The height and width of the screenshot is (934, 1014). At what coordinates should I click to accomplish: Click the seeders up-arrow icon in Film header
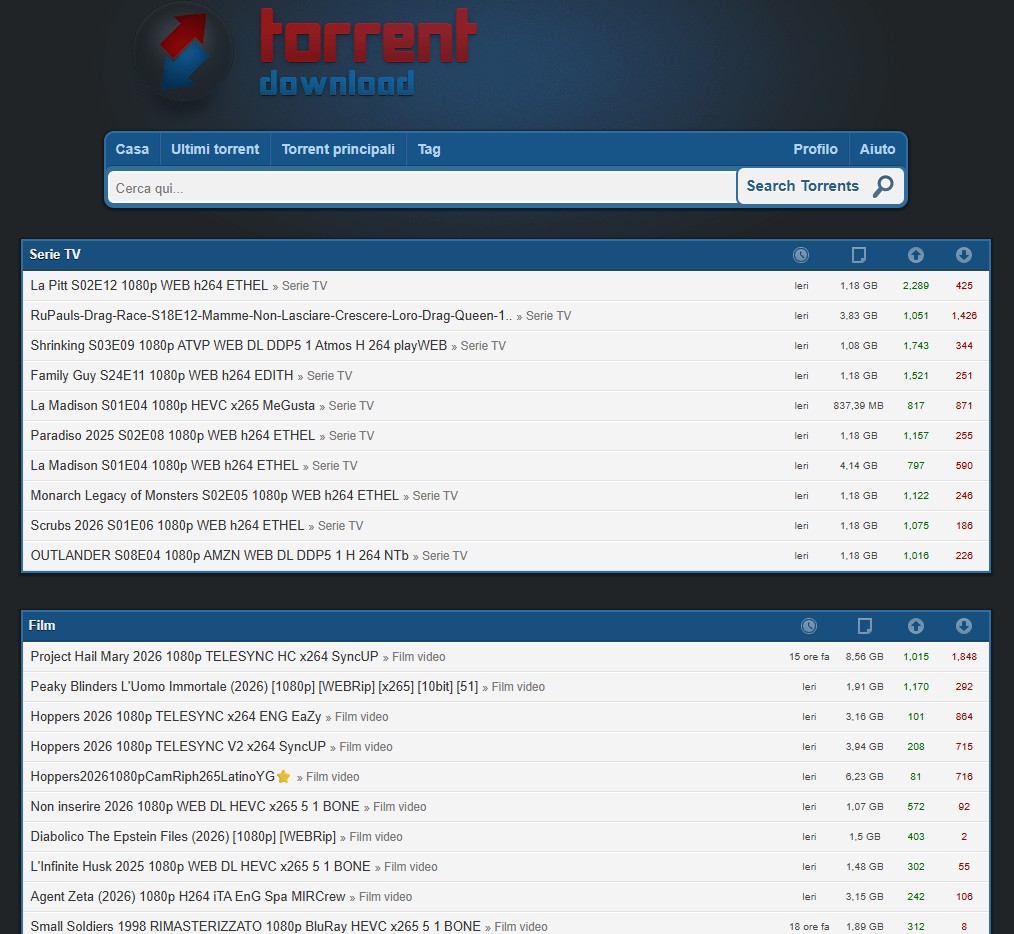coord(915,626)
